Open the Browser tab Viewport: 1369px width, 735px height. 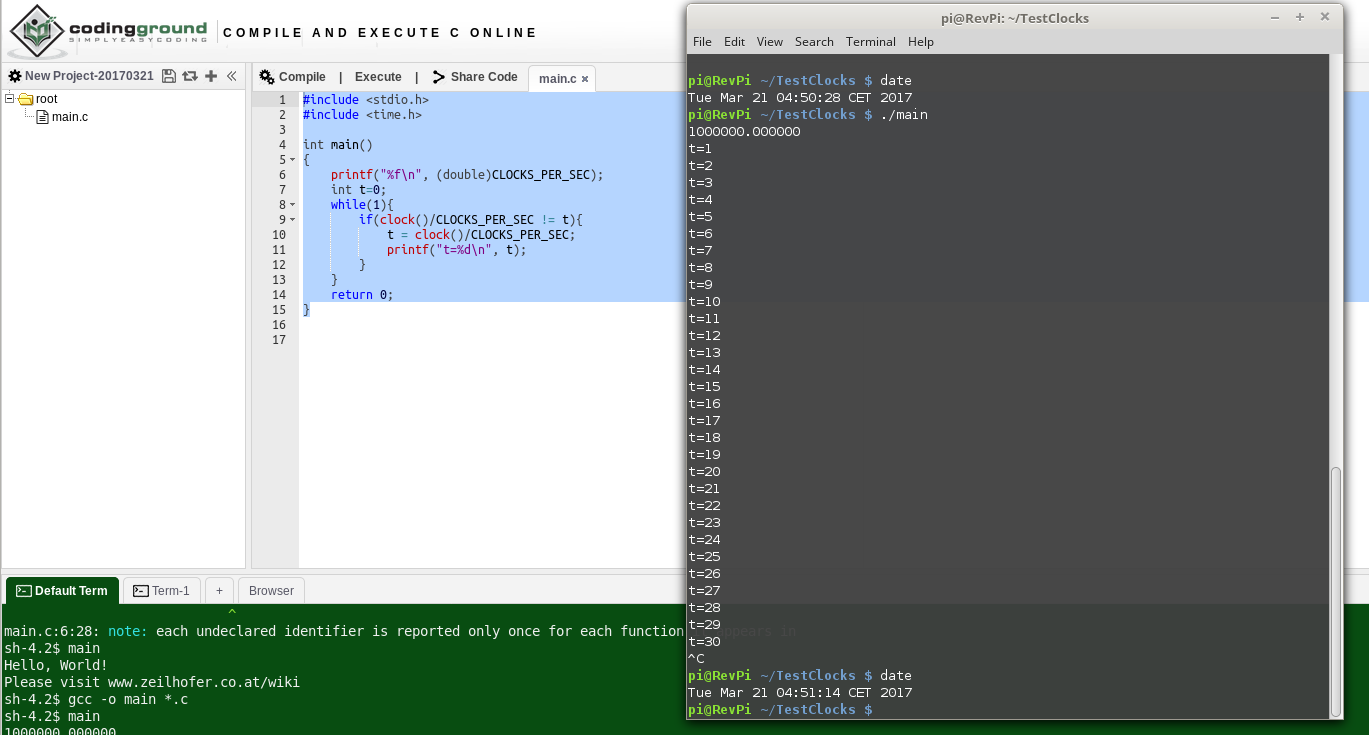click(271, 591)
